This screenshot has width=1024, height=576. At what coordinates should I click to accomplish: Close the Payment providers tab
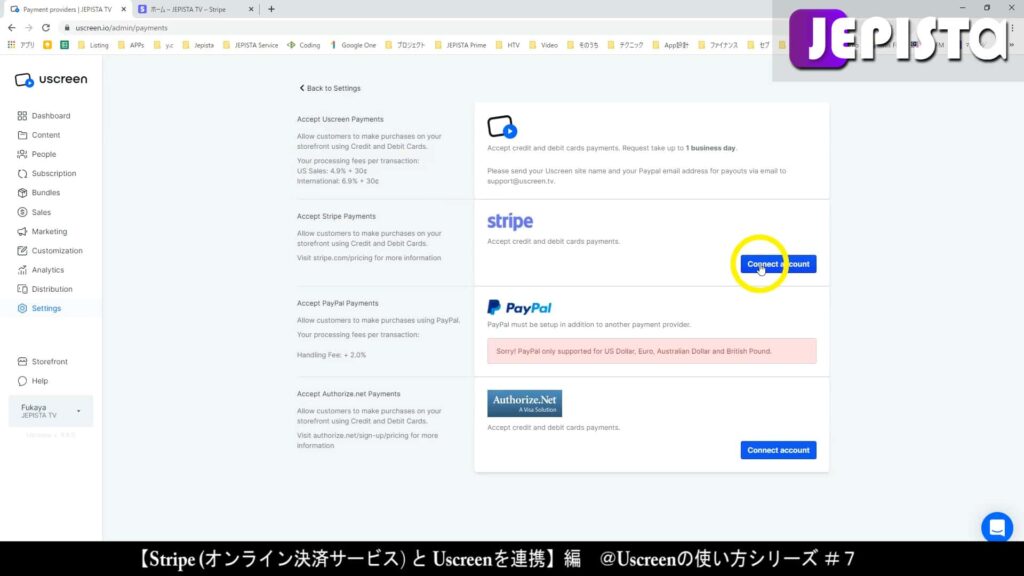123,9
